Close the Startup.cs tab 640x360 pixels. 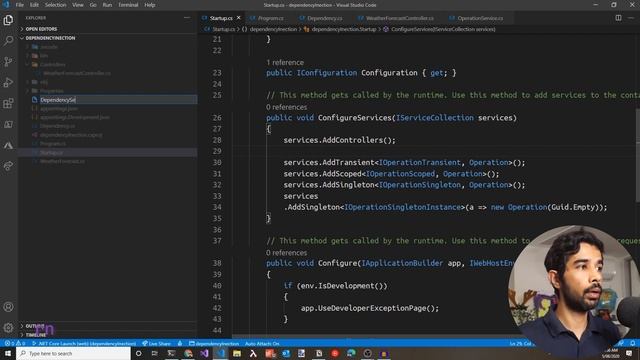click(238, 18)
